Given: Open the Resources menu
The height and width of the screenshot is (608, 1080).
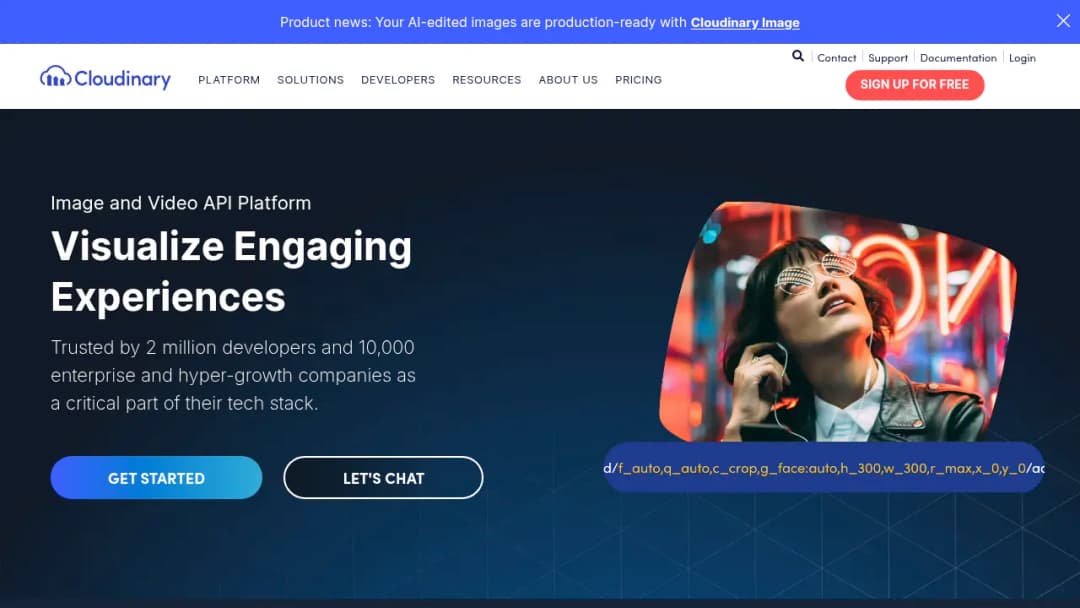Looking at the screenshot, I should click(486, 80).
